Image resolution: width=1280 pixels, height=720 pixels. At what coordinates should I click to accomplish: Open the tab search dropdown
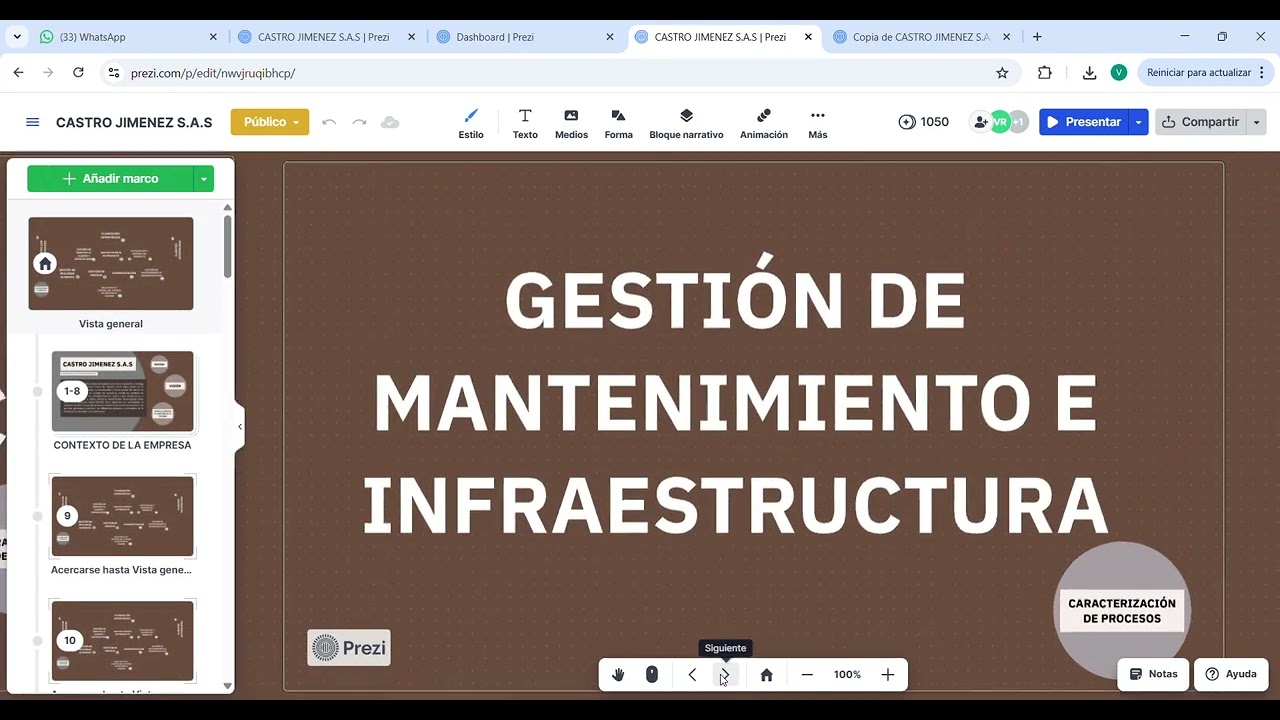[x=17, y=37]
